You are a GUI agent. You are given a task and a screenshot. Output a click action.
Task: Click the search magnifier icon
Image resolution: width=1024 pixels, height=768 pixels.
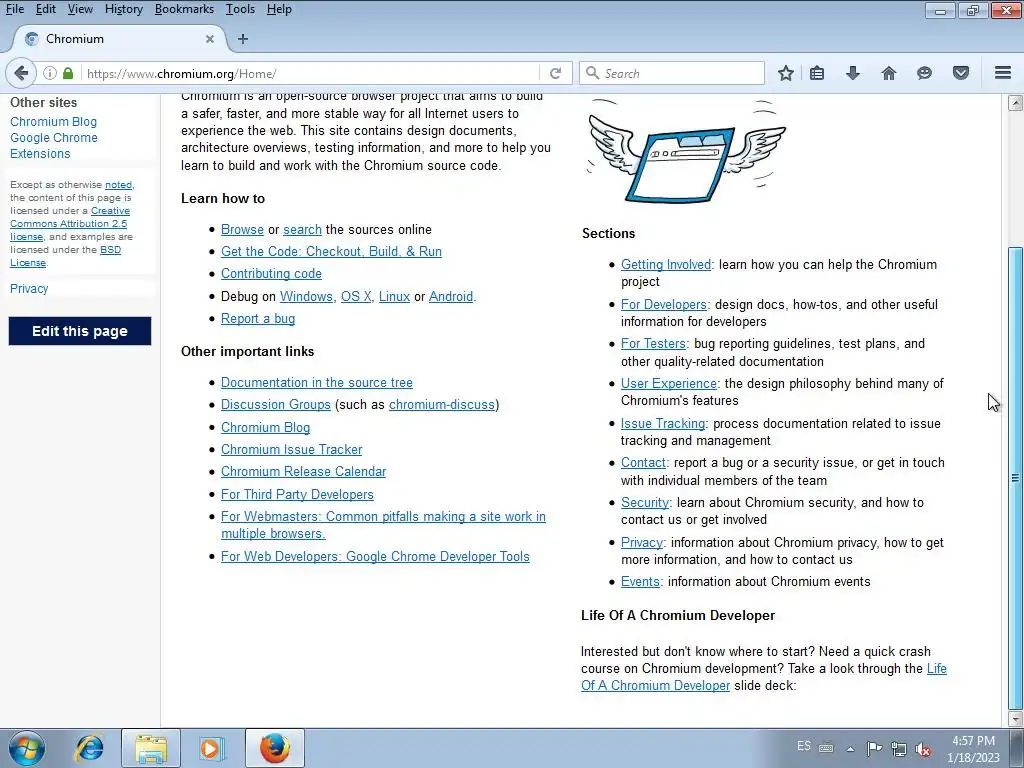click(592, 73)
